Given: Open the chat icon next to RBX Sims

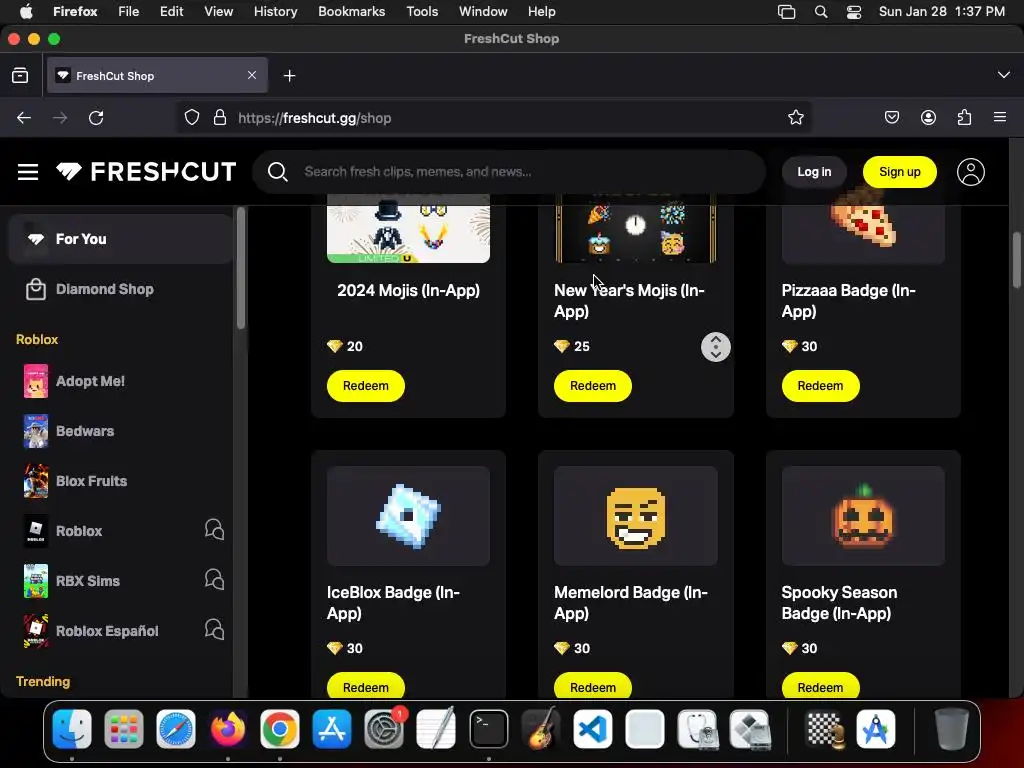Looking at the screenshot, I should (x=214, y=579).
